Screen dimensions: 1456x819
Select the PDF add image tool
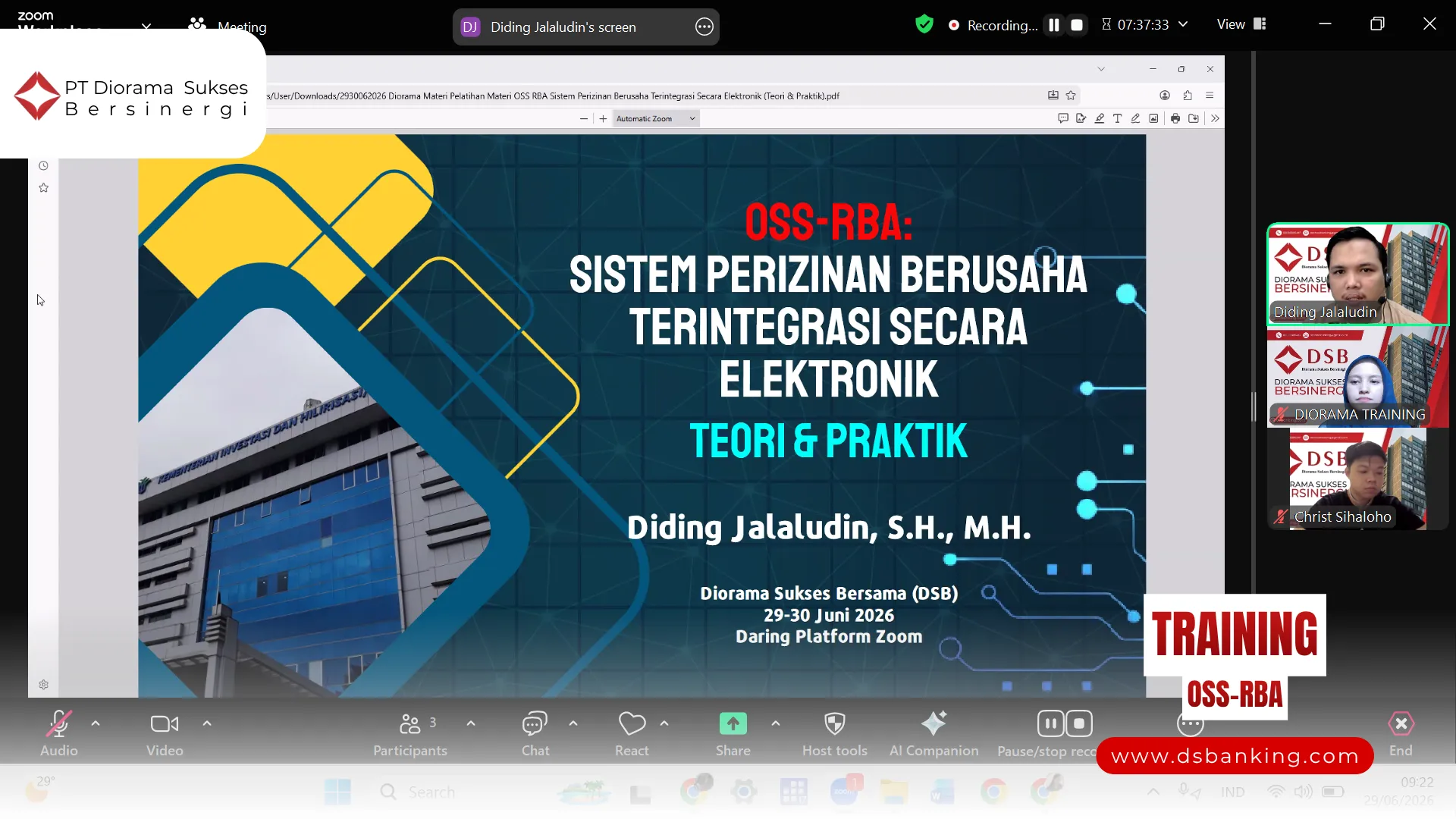(1153, 119)
